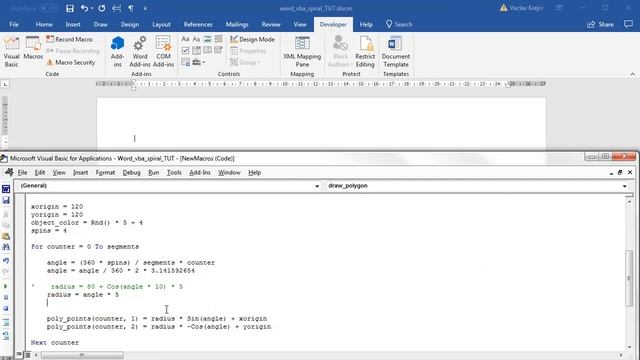Toggle Show/Hide paragraph marks
640x360 pixels.
coord(131,8)
